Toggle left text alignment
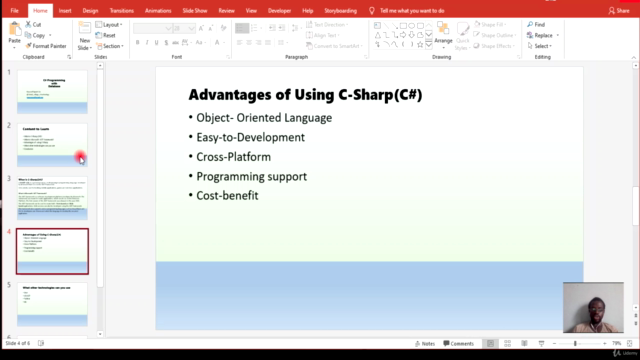Image resolution: width=640 pixels, height=360 pixels. tap(239, 42)
